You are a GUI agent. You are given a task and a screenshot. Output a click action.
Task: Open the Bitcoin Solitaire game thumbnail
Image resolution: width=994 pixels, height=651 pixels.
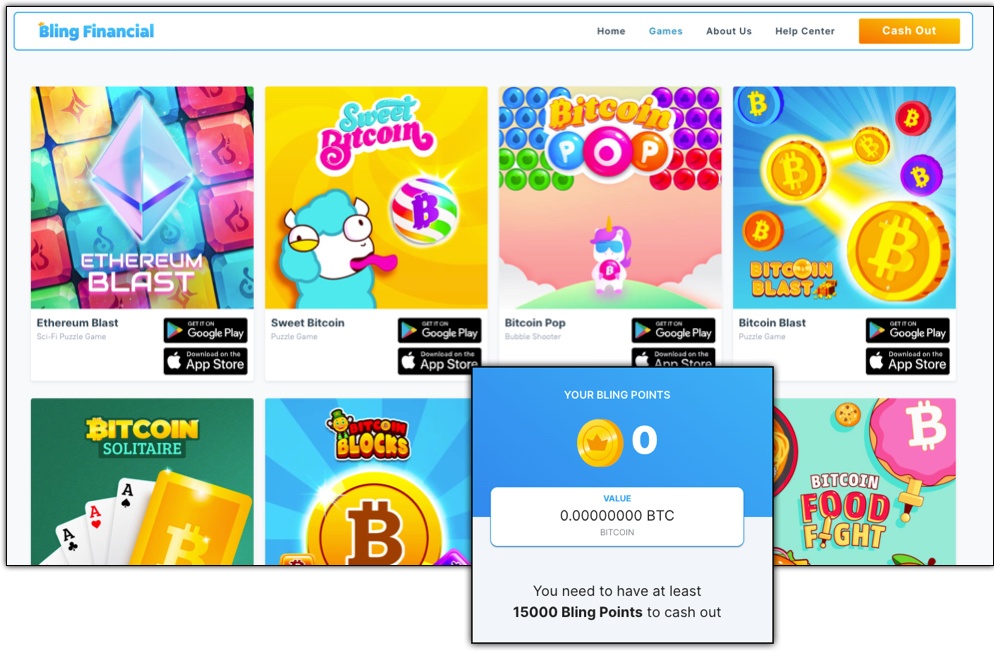pyautogui.click(x=142, y=482)
